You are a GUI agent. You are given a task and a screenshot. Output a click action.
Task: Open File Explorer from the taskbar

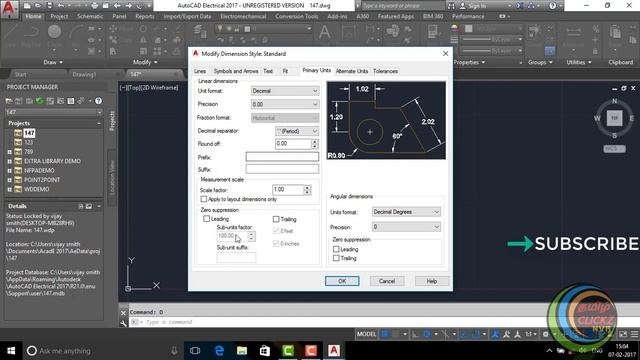[242, 351]
